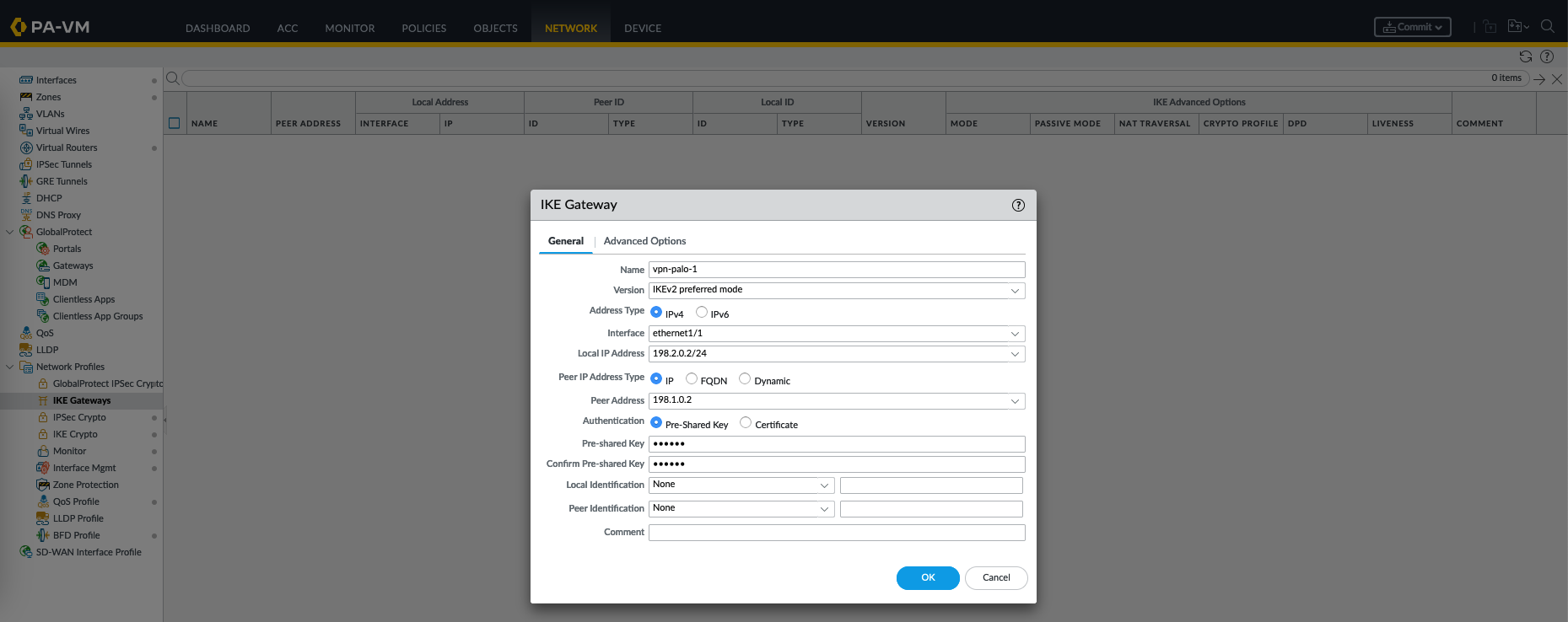Select the IPv6 address type radio
Viewport: 1568px width, 622px height.
coord(702,312)
